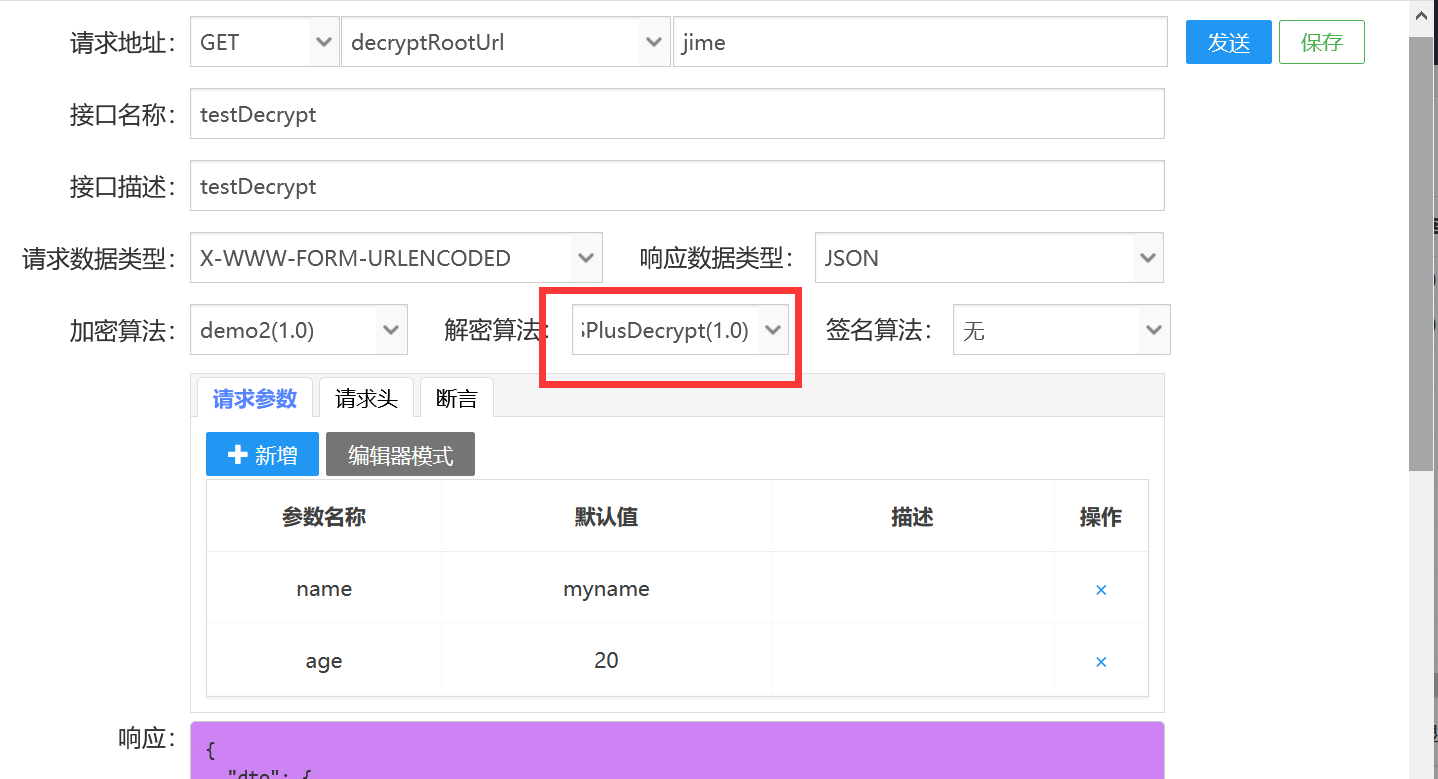Click the URL path field containing jime
This screenshot has width=1438, height=779.
[x=920, y=42]
